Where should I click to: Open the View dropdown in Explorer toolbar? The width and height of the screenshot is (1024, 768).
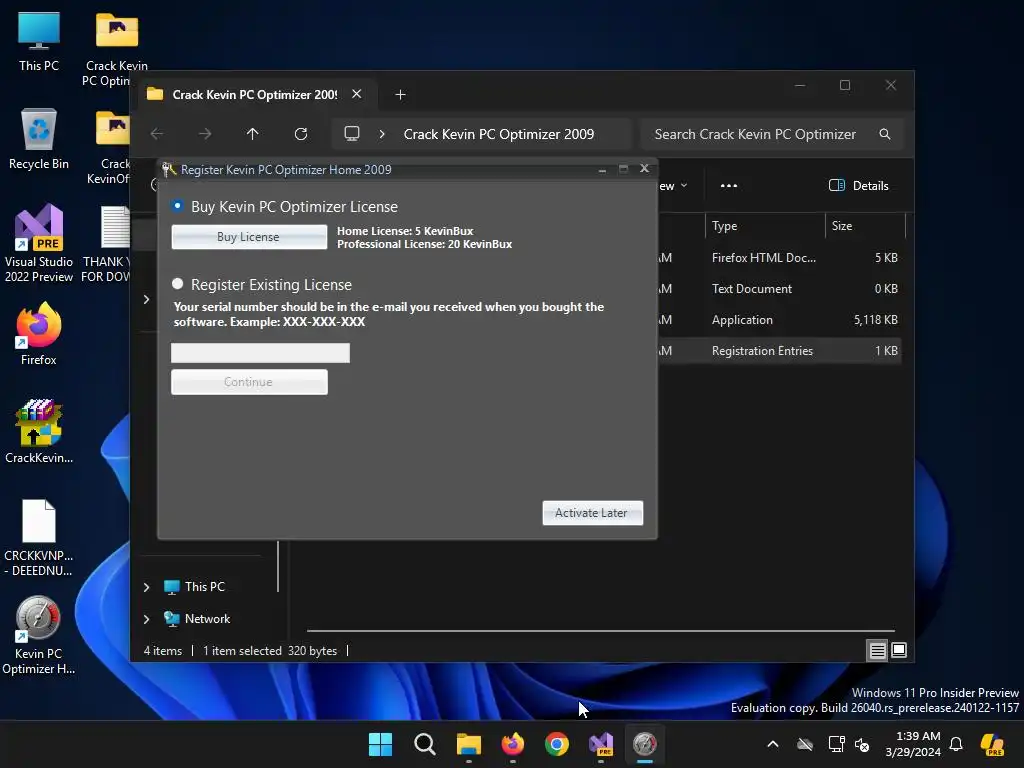(673, 185)
